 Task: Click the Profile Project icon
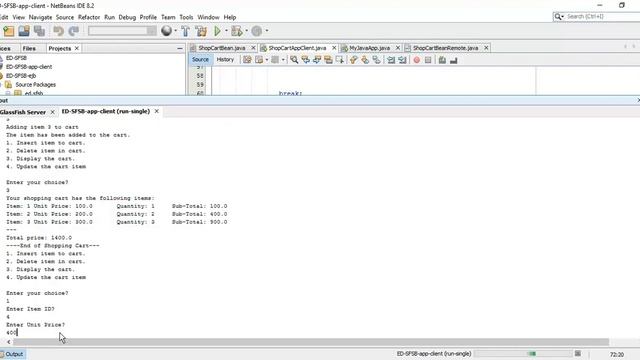(257, 31)
